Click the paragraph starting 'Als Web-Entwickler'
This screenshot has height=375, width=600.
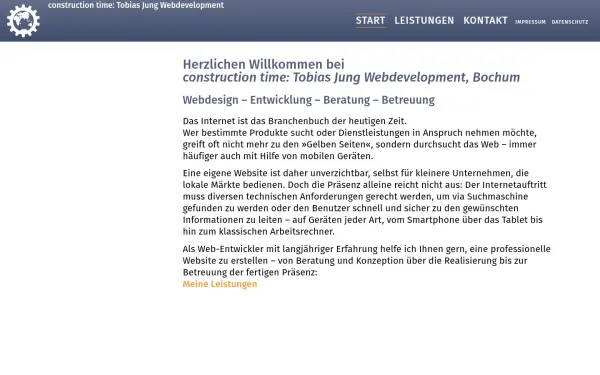[367, 261]
